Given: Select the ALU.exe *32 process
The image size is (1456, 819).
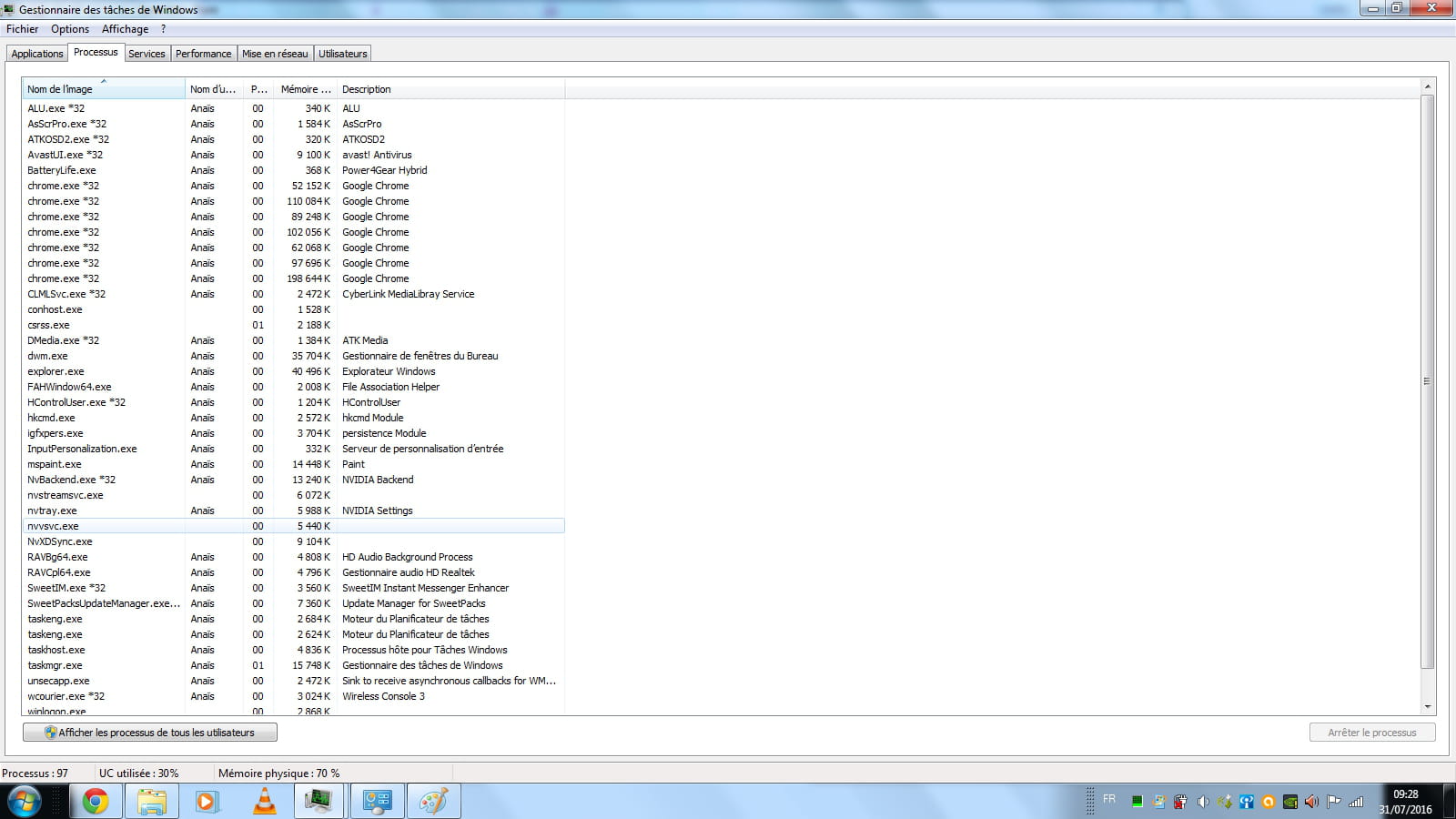Looking at the screenshot, I should 293,108.
